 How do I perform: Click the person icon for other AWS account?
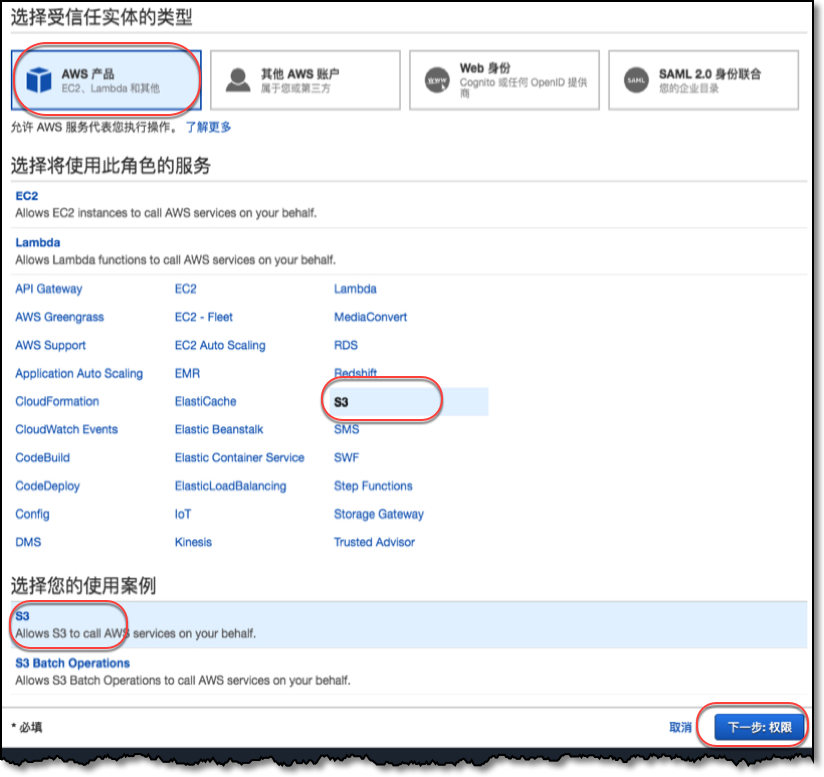pyautogui.click(x=238, y=80)
